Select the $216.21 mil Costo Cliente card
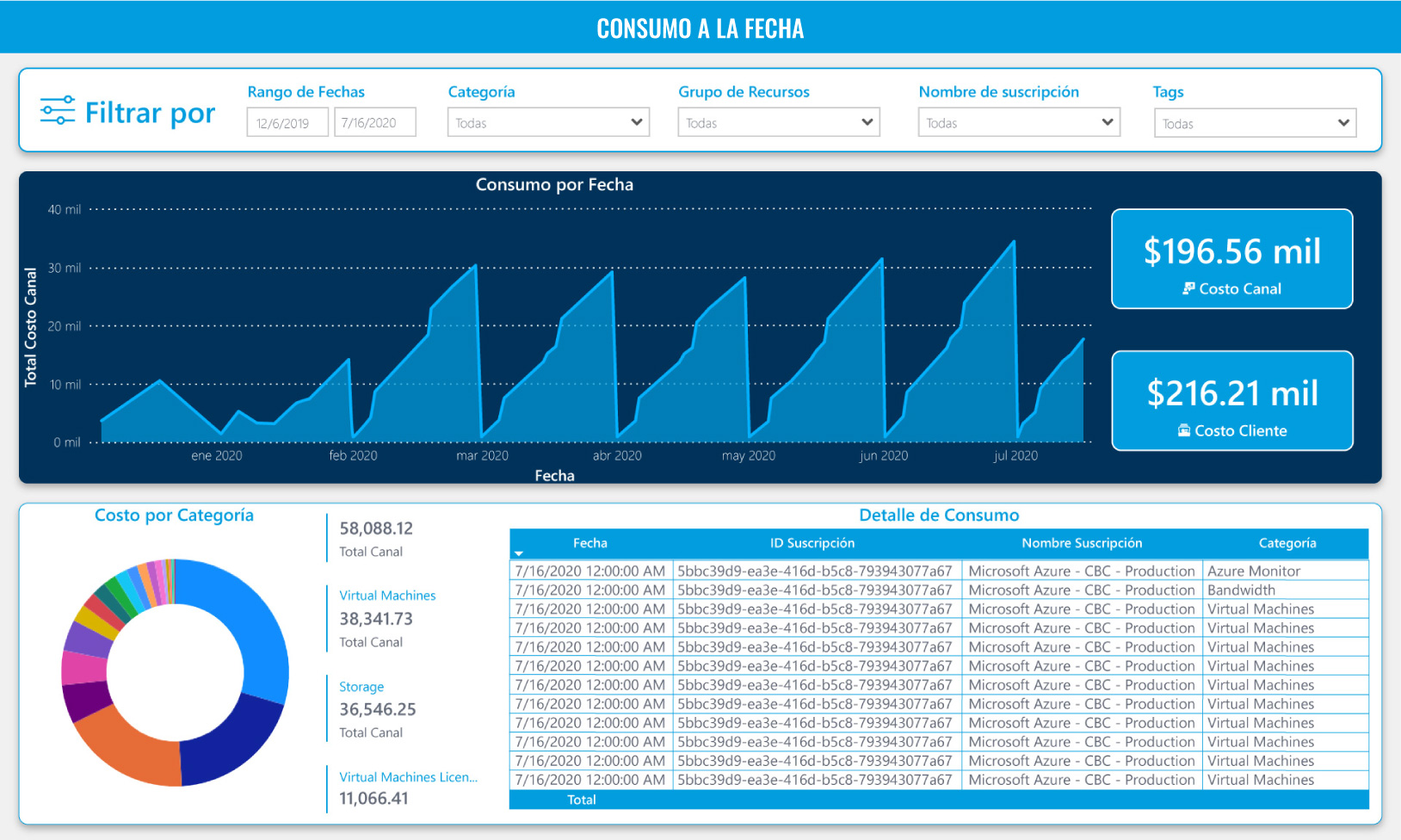This screenshot has height=840, width=1401. pyautogui.click(x=1231, y=401)
